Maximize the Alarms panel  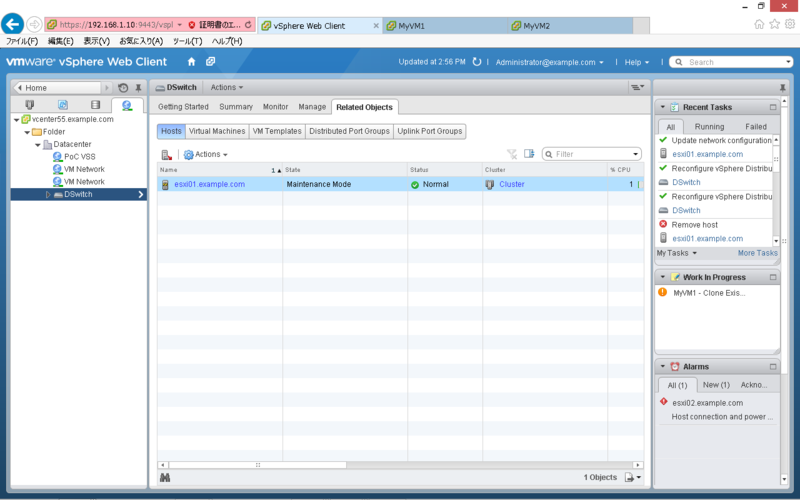point(773,366)
